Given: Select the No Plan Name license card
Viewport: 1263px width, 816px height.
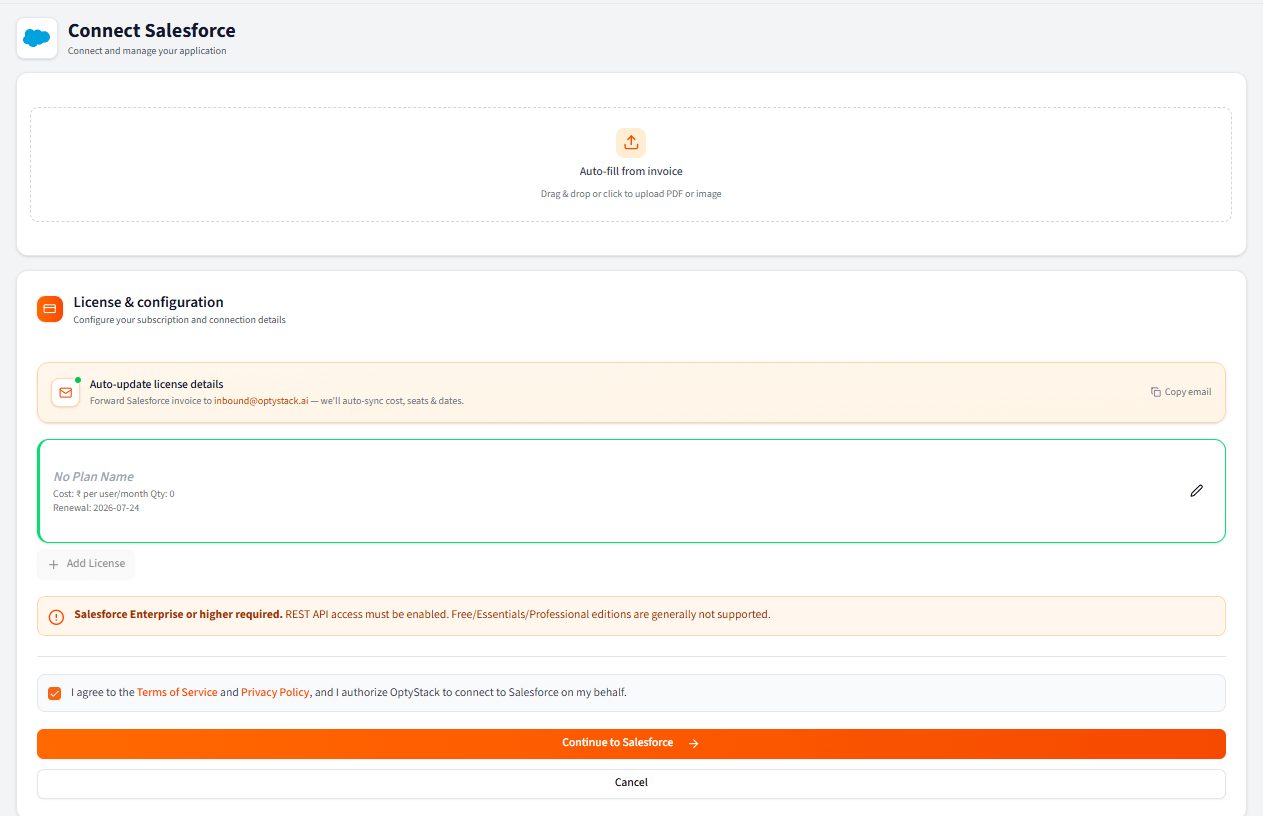Looking at the screenshot, I should 631,491.
